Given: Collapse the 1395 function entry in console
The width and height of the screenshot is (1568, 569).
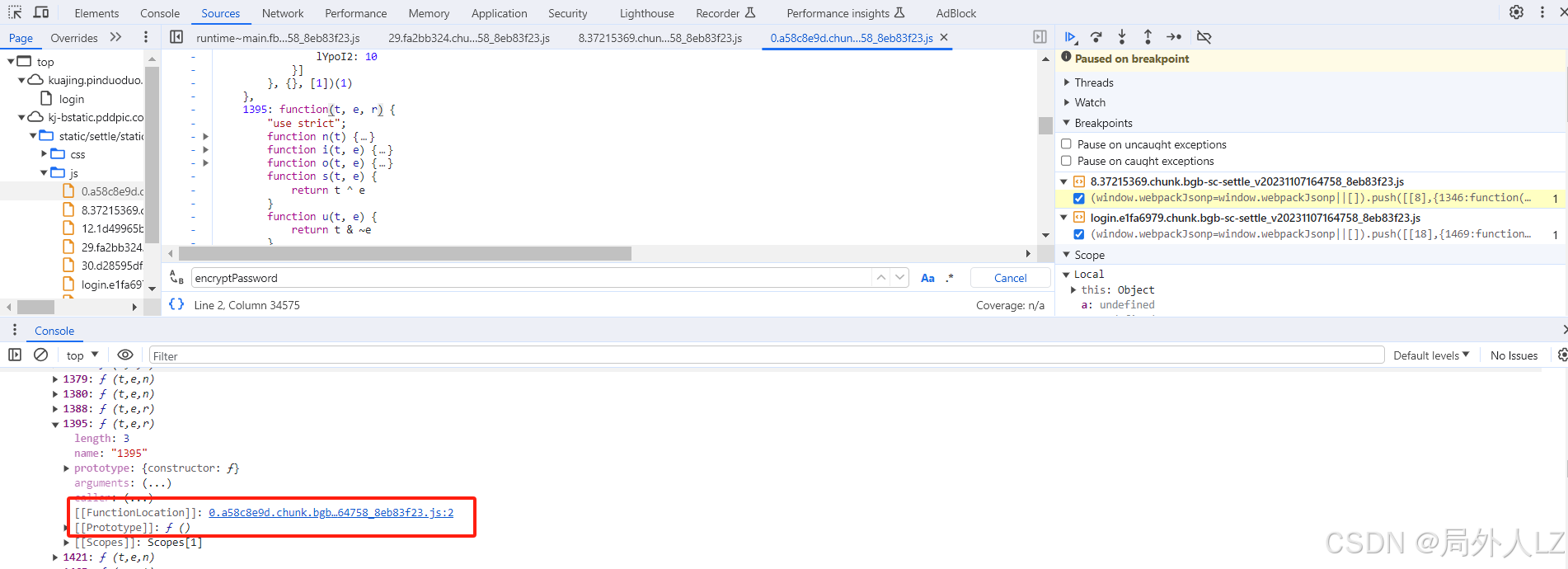Looking at the screenshot, I should click(x=55, y=424).
